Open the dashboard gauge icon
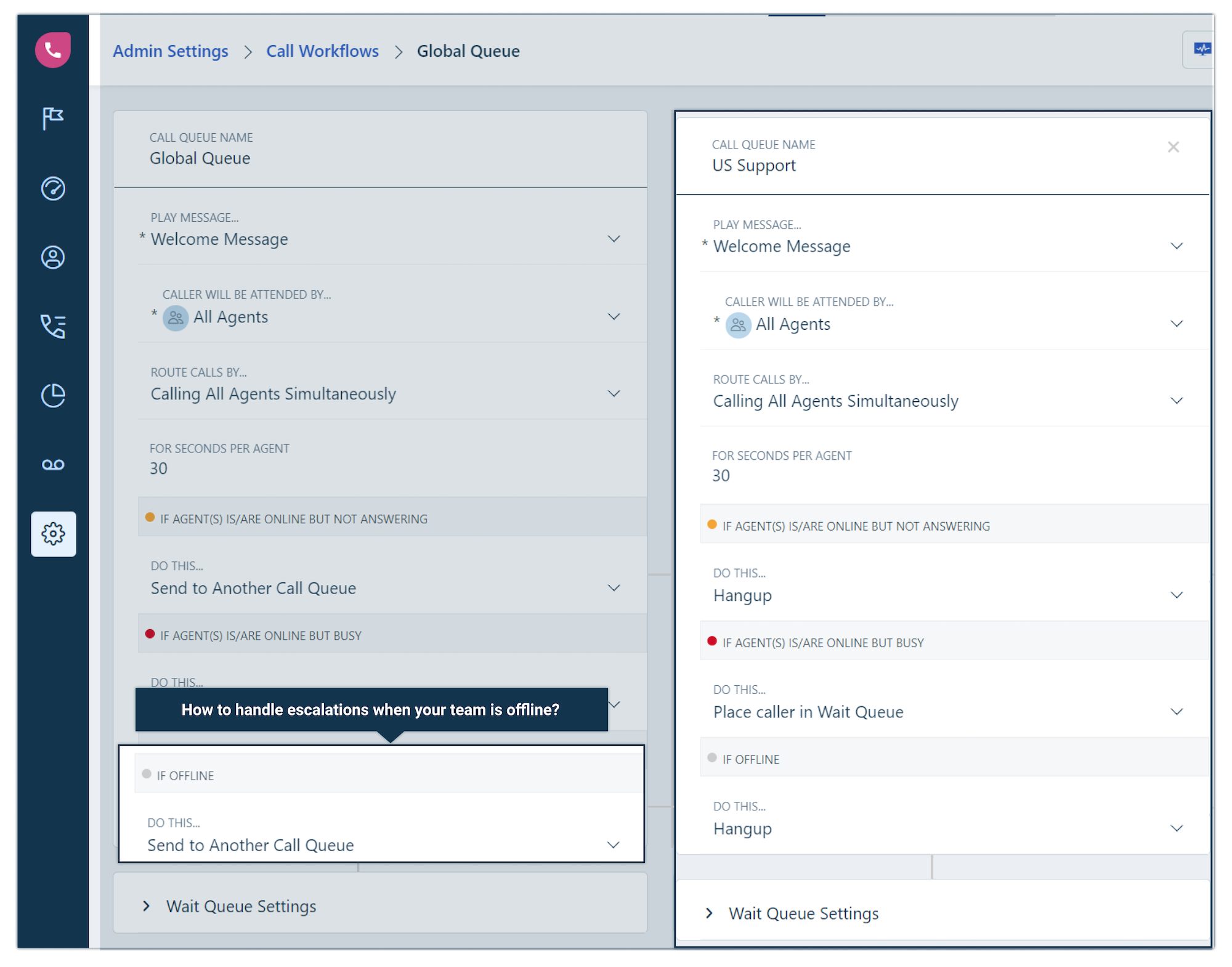This screenshot has width=1232, height=967. pos(53,189)
